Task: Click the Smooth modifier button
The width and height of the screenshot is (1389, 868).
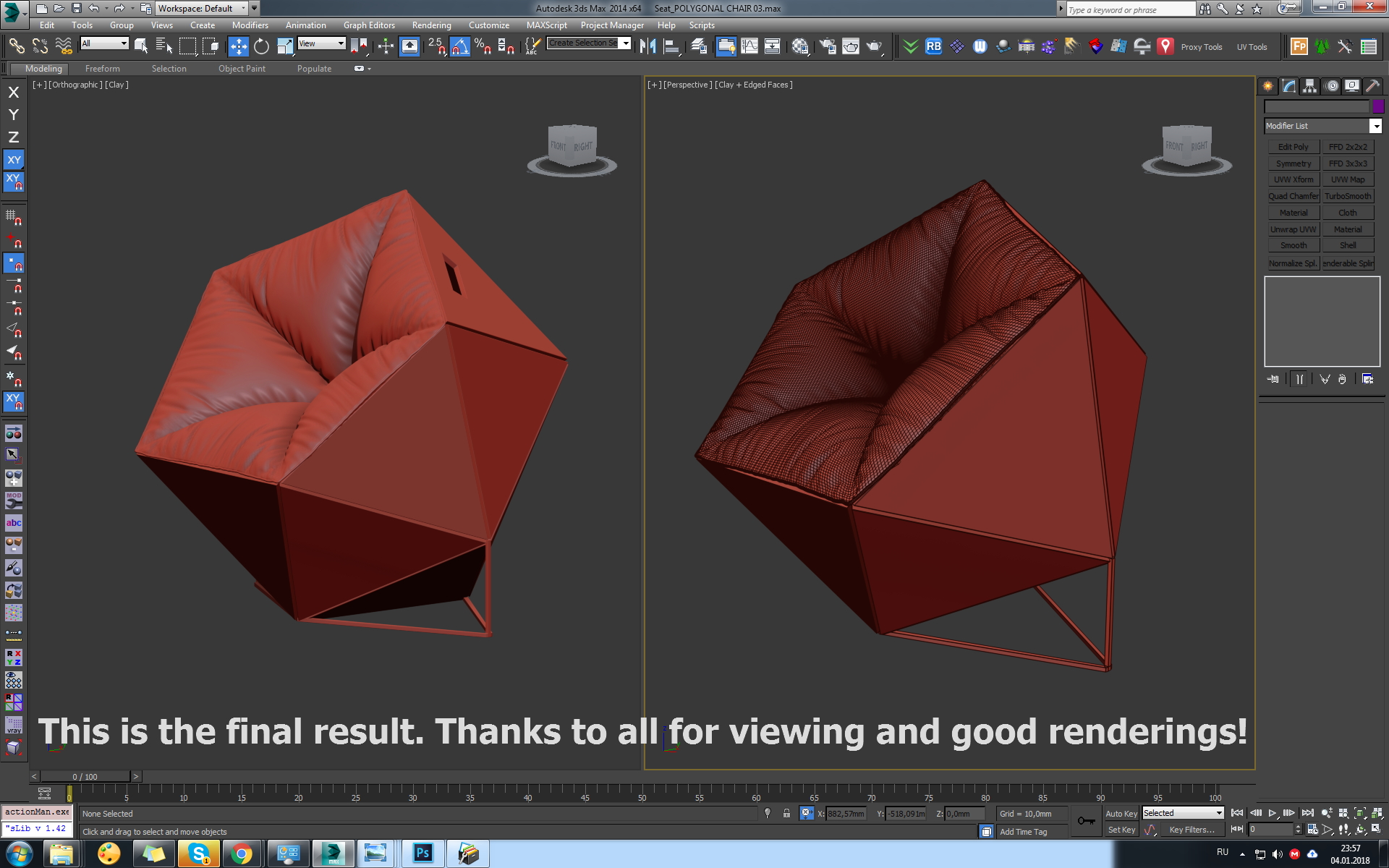Action: pos(1293,245)
